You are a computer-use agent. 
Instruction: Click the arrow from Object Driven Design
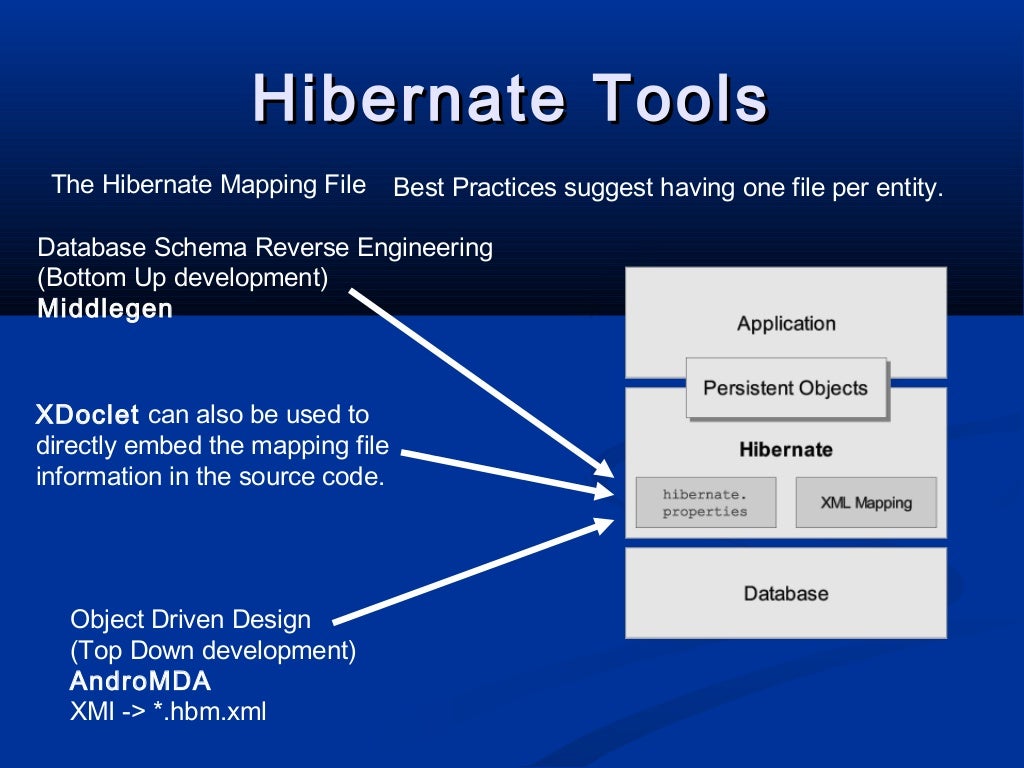(x=473, y=571)
